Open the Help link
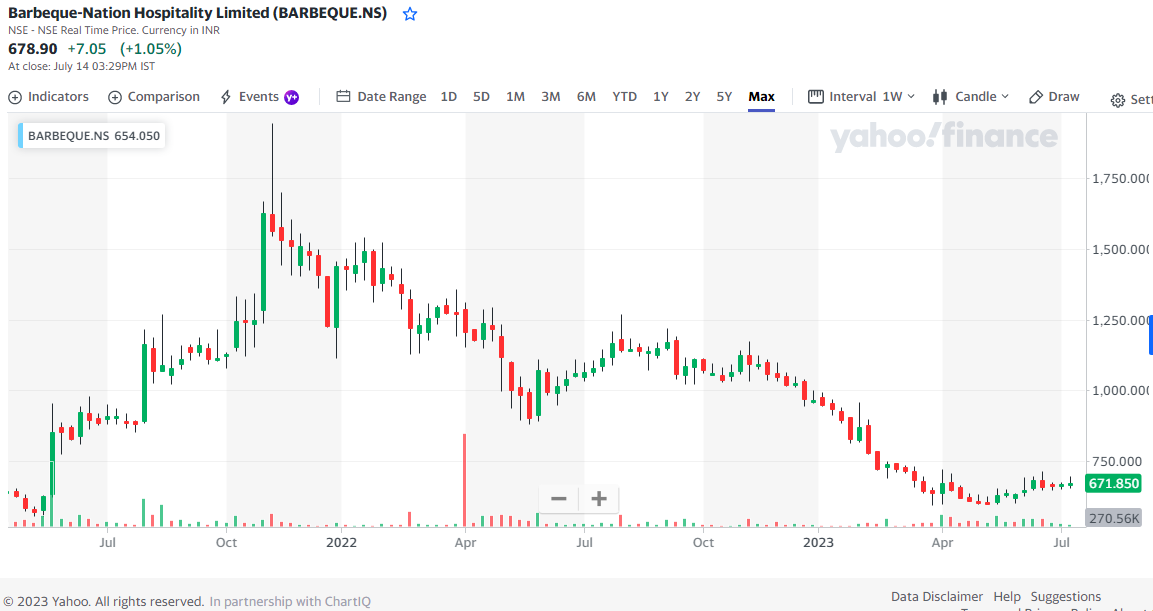 pyautogui.click(x=1007, y=596)
